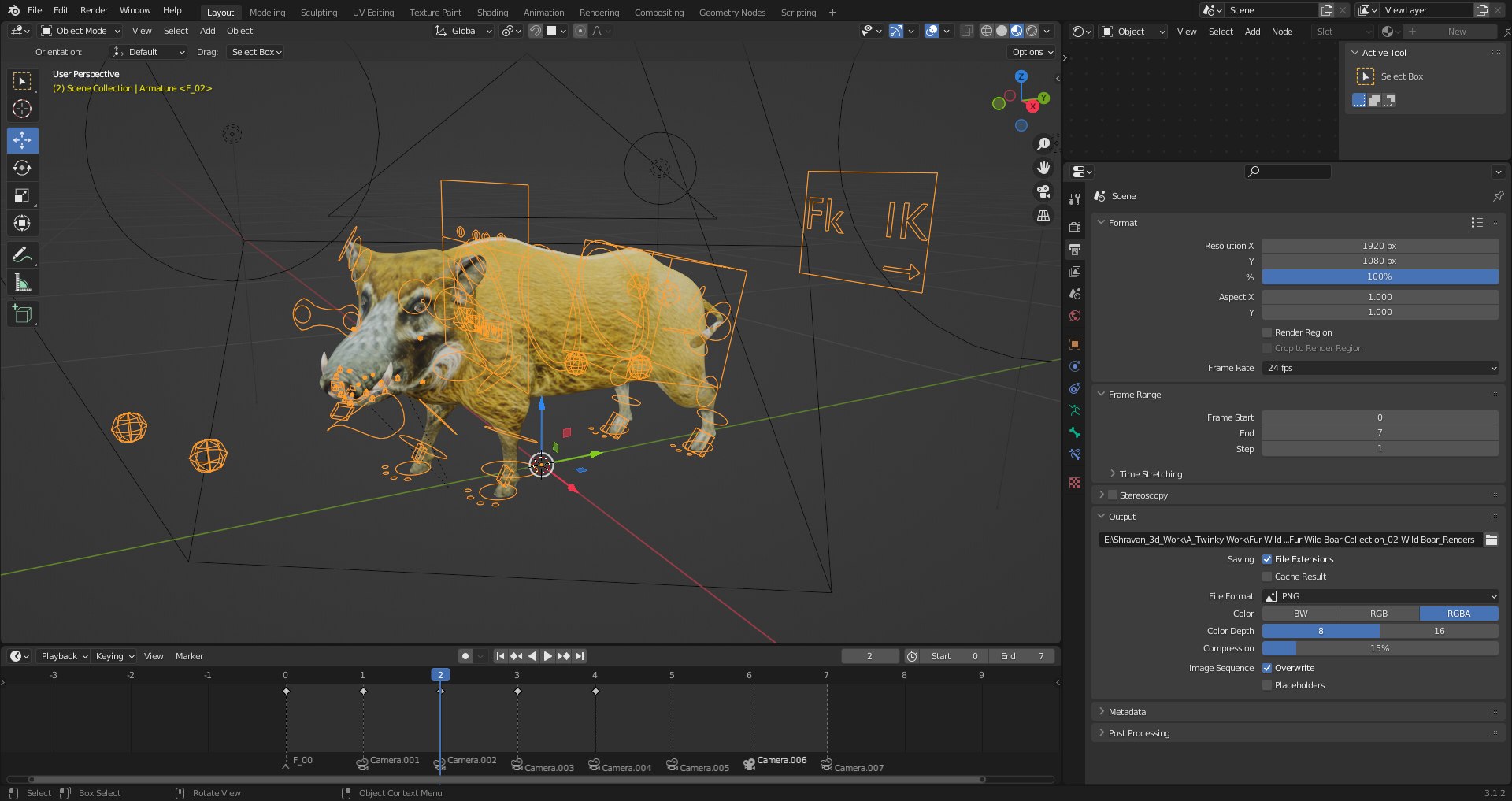This screenshot has height=801, width=1512.
Task: Activate the Move tool
Action: click(22, 140)
